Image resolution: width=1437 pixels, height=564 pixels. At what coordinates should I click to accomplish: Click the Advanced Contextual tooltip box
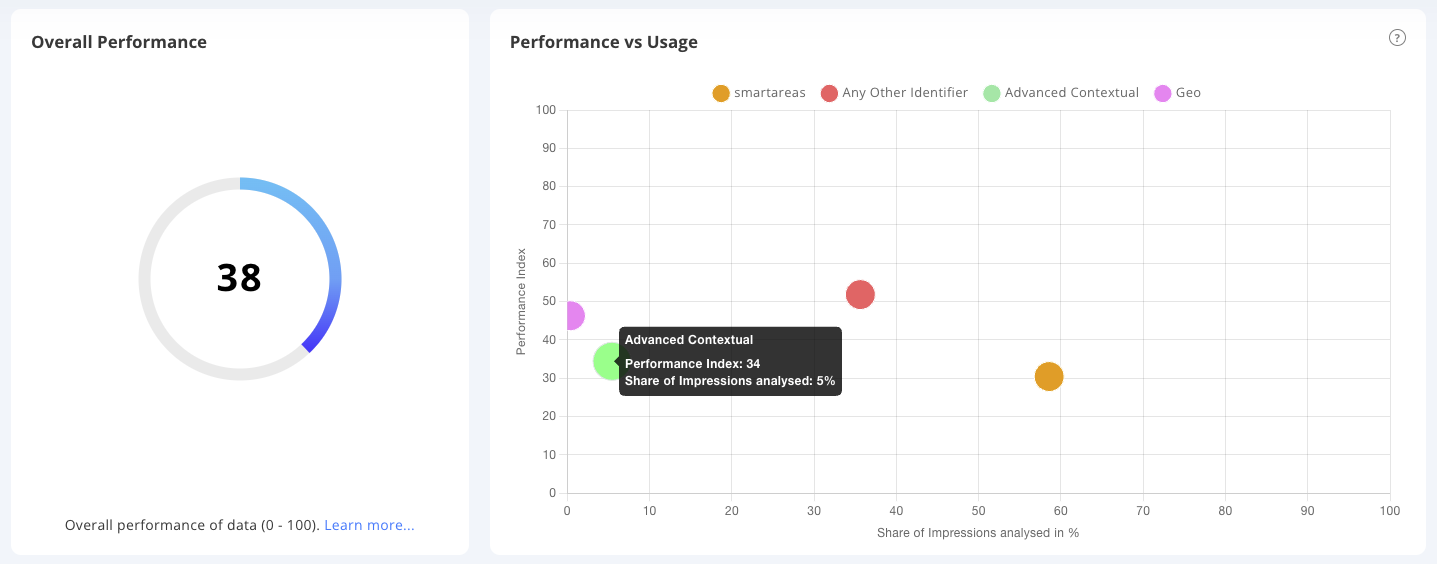click(x=730, y=361)
